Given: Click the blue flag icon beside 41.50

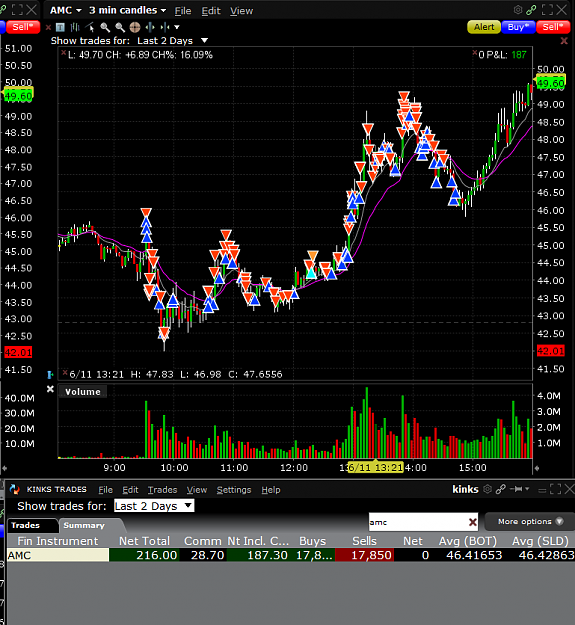Looking at the screenshot, I should click(50, 375).
